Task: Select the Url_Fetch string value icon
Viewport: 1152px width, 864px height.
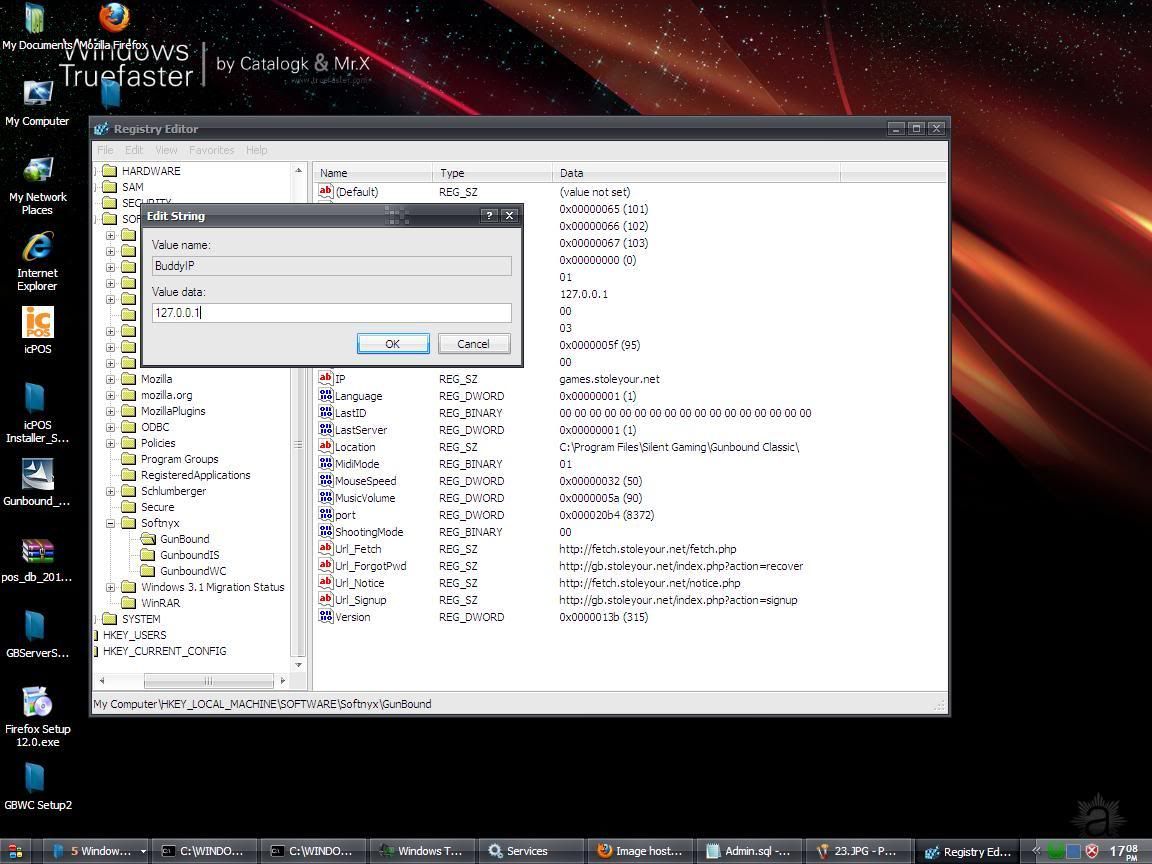Action: pos(325,549)
